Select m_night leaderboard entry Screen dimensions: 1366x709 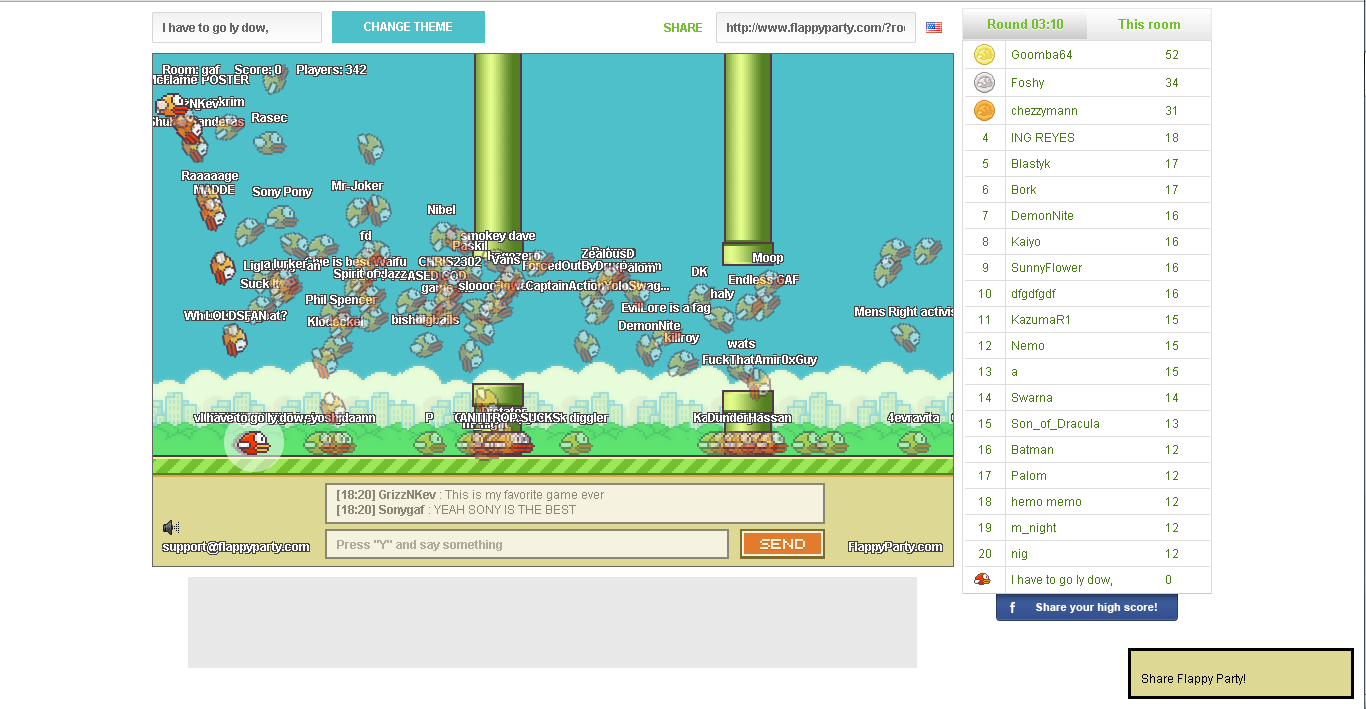point(1087,528)
